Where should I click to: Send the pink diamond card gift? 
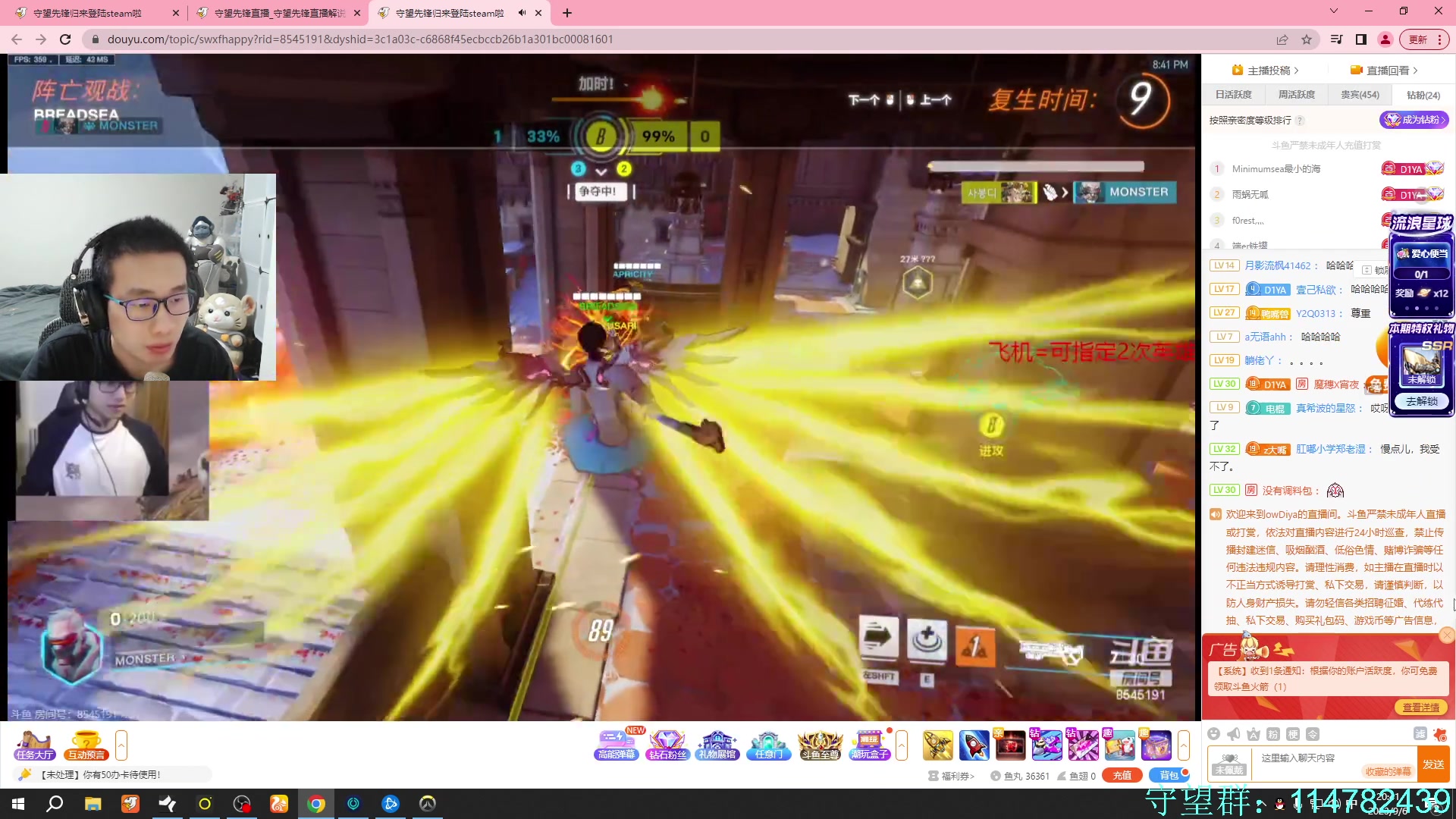tap(1084, 745)
